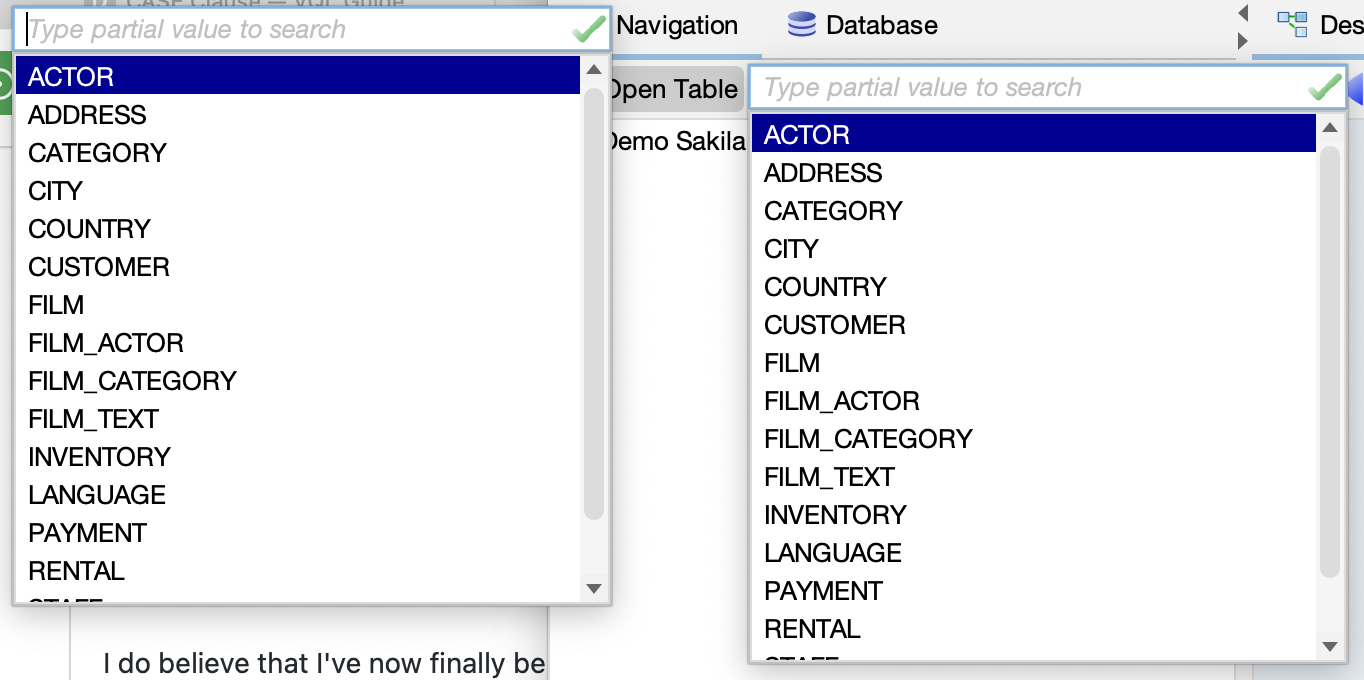Select CITY in the left list

(298, 190)
